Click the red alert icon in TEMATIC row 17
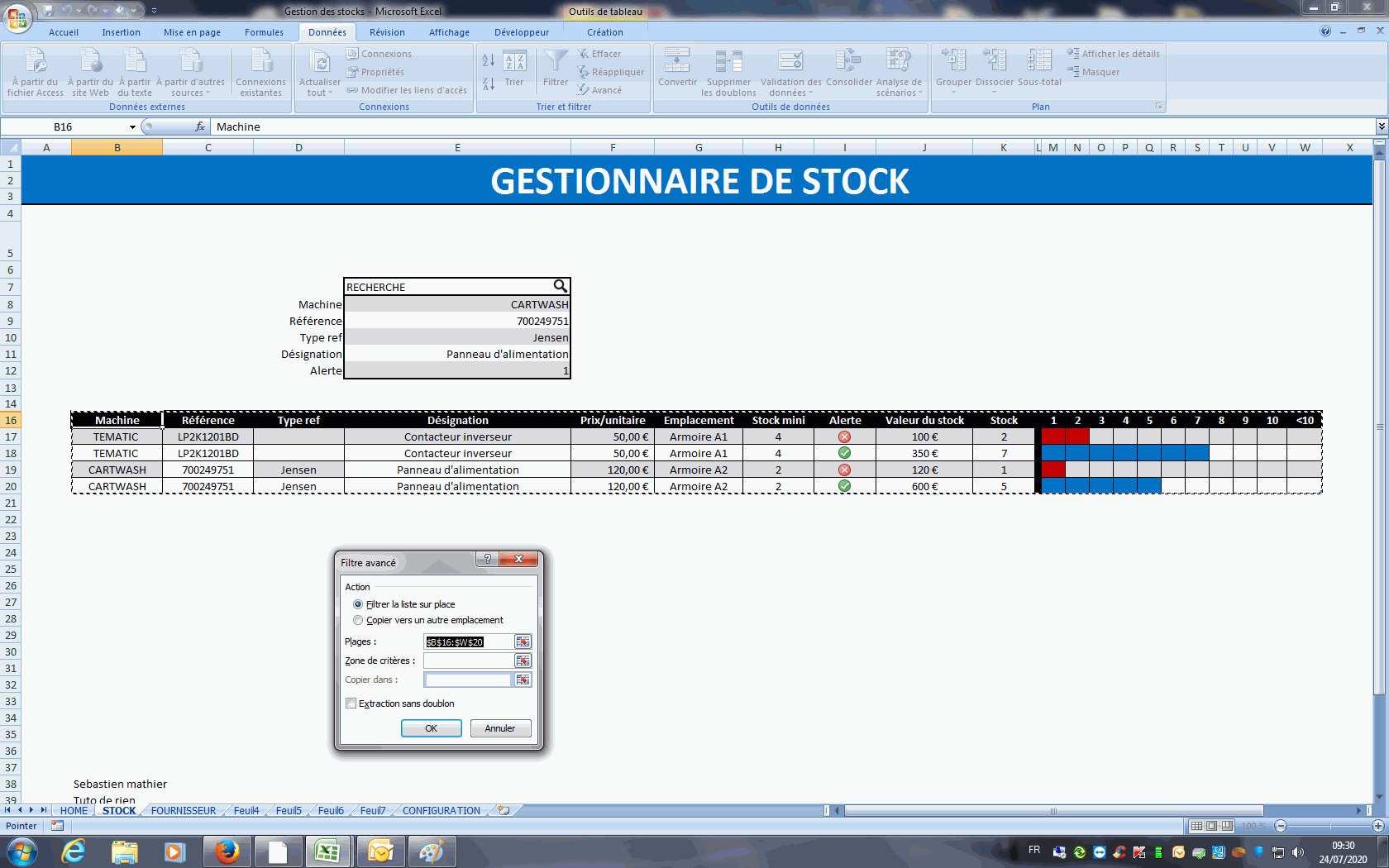This screenshot has height=868, width=1389. (844, 436)
